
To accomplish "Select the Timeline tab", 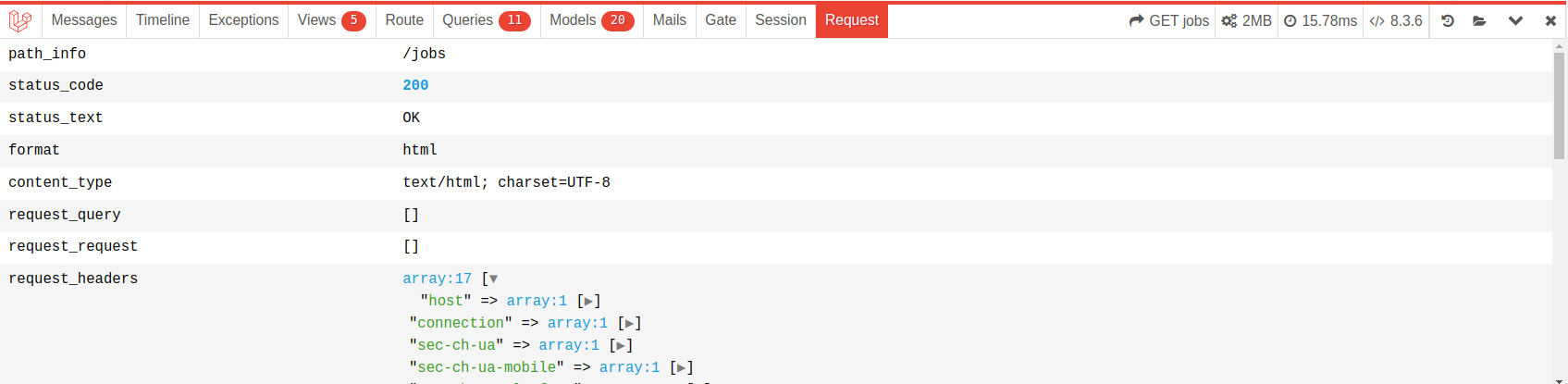I will 163,20.
